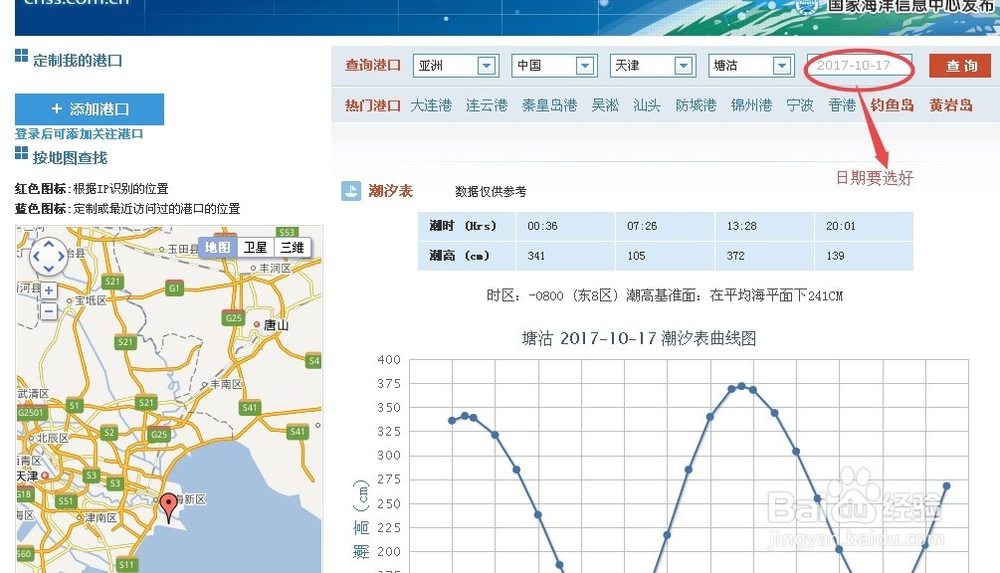Open the 塘沽 port dropdown

click(x=782, y=66)
